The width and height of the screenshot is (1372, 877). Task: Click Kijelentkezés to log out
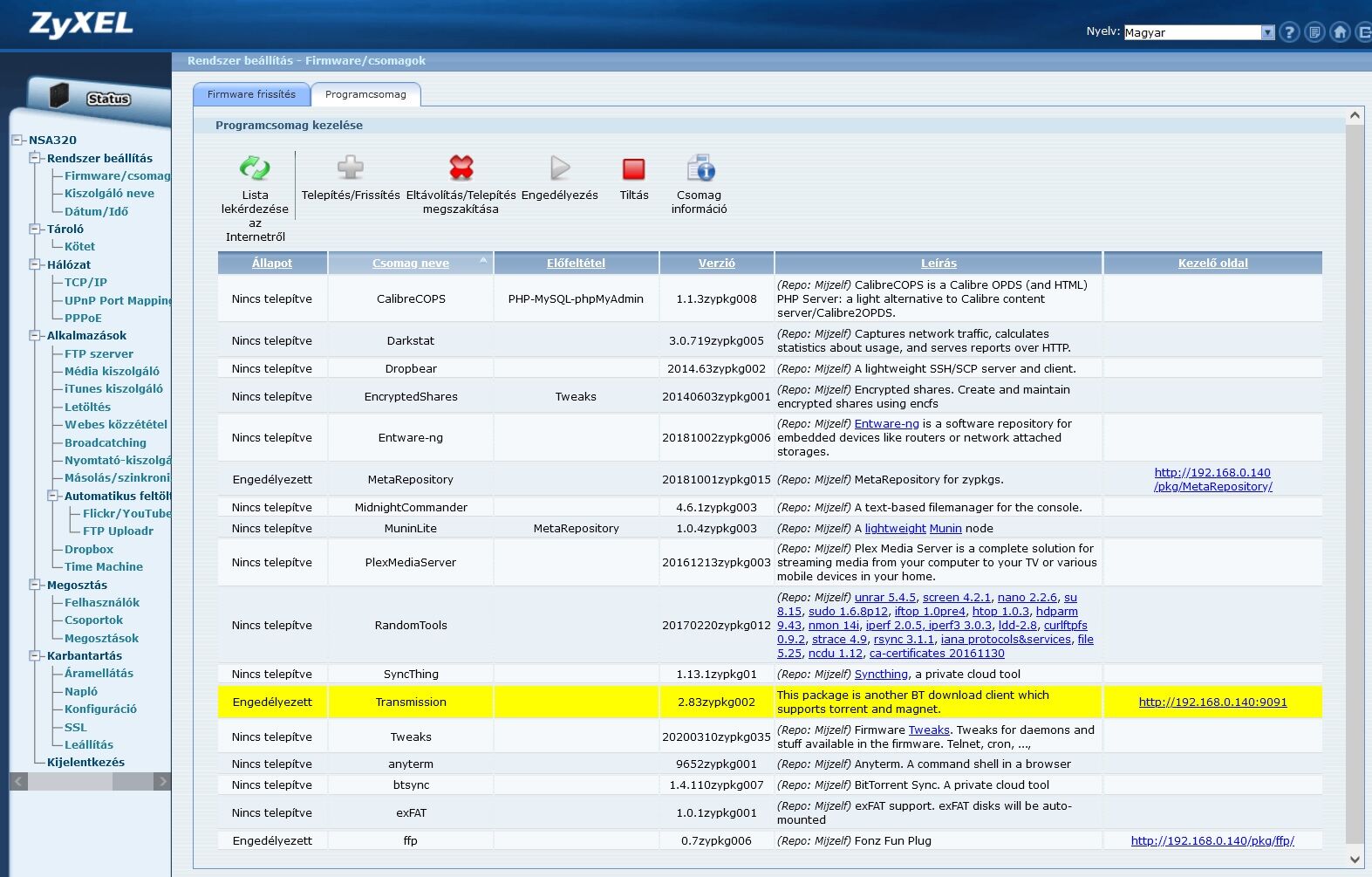click(x=85, y=762)
